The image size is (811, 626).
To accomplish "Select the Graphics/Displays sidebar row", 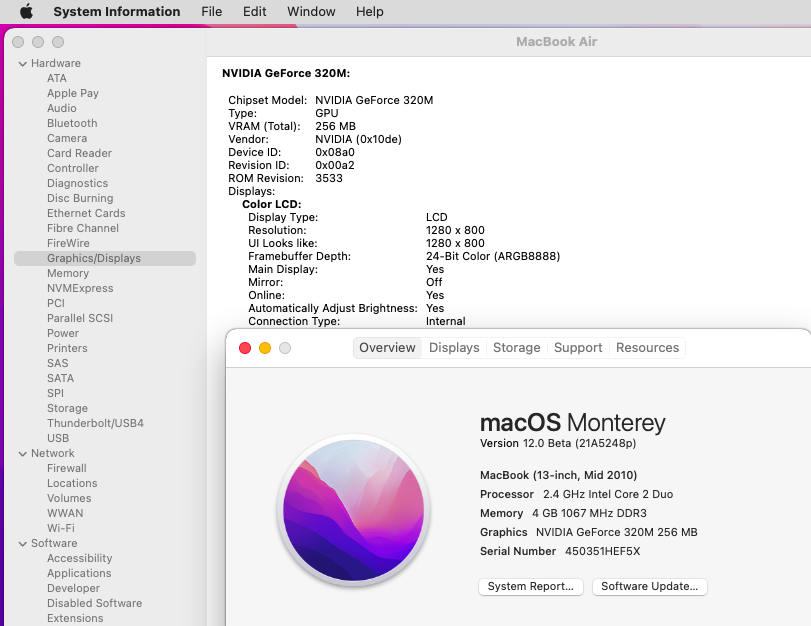I will (x=105, y=258).
